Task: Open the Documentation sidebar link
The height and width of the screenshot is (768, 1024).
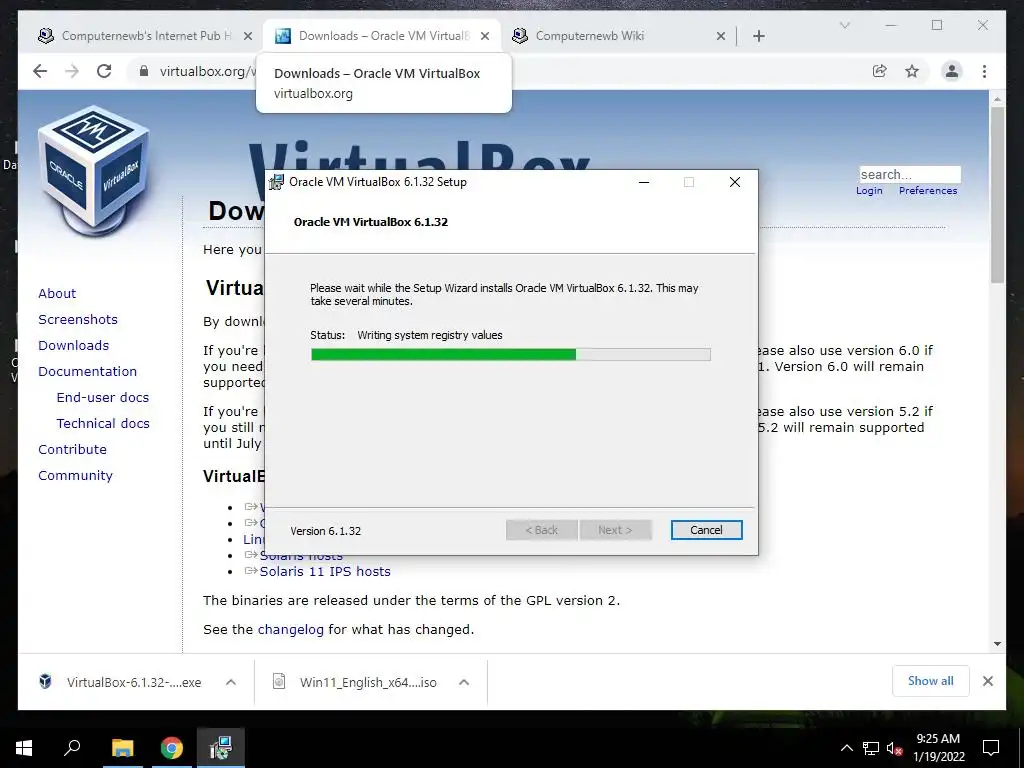Action: coord(88,372)
